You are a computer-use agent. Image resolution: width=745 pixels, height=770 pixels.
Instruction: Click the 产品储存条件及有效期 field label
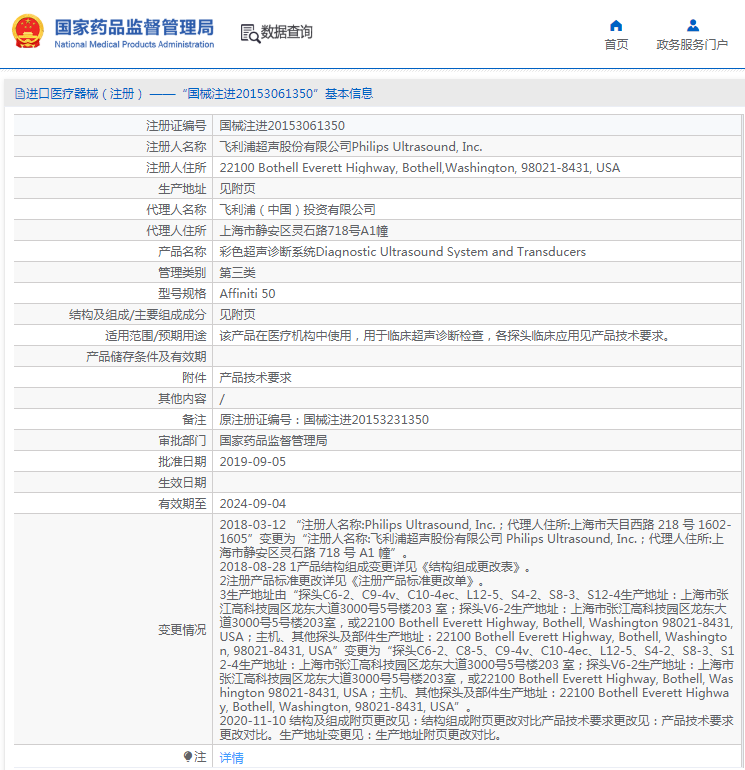146,357
